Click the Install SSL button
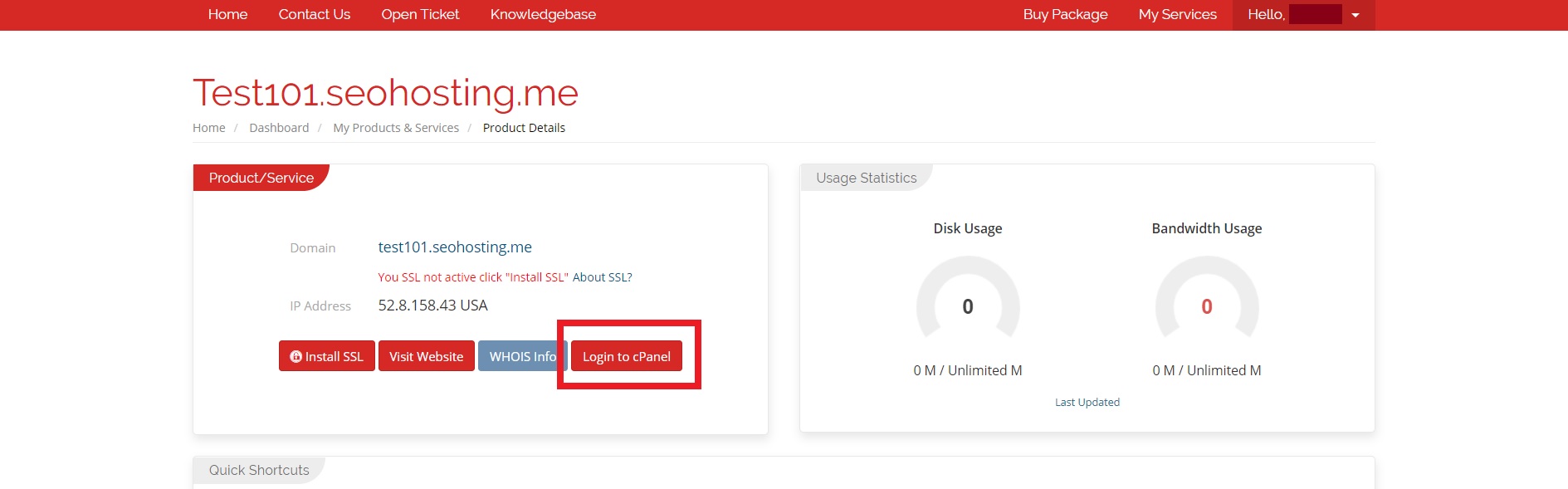Viewport: 1568px width, 489px height. coord(327,356)
